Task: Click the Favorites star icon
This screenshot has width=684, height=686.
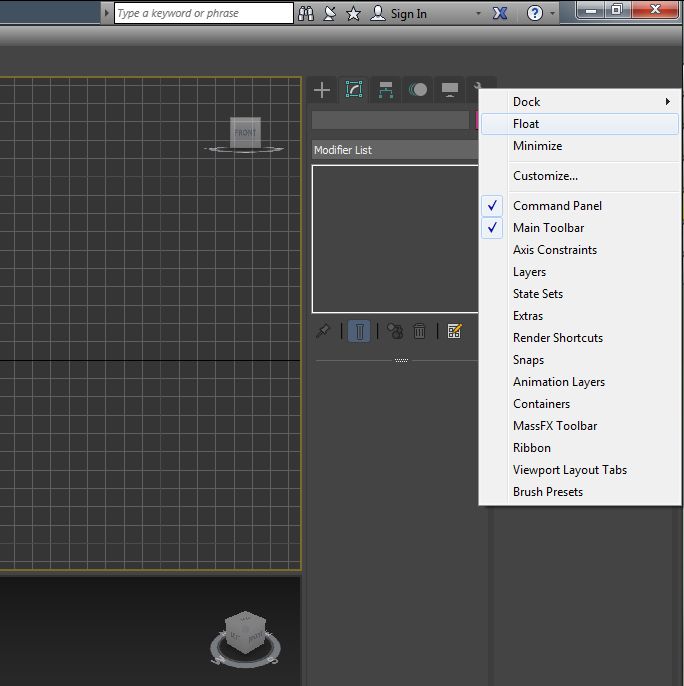Action: (353, 13)
